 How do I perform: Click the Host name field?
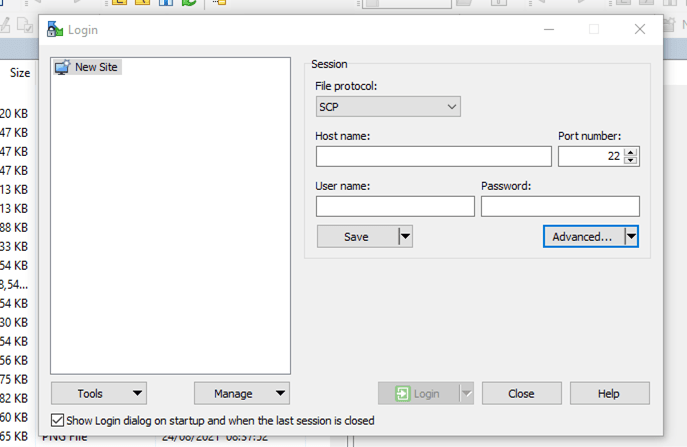[x=433, y=156]
